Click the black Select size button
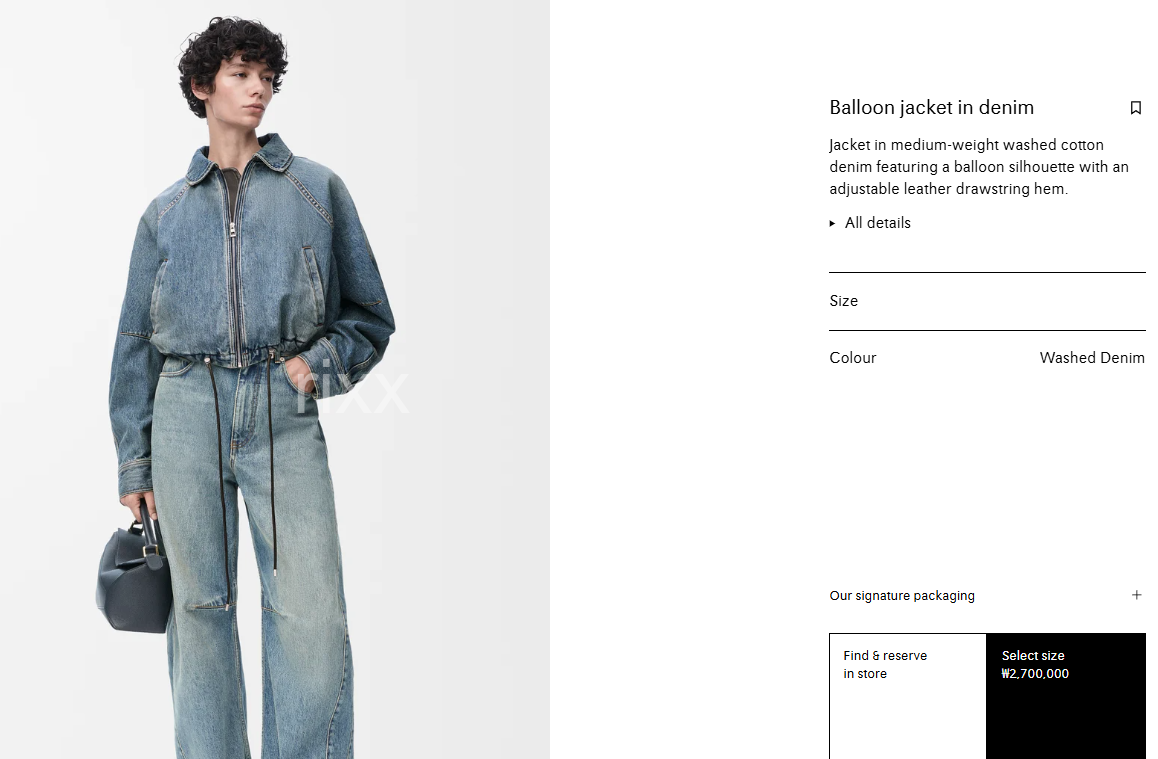This screenshot has width=1158, height=759. [1066, 696]
